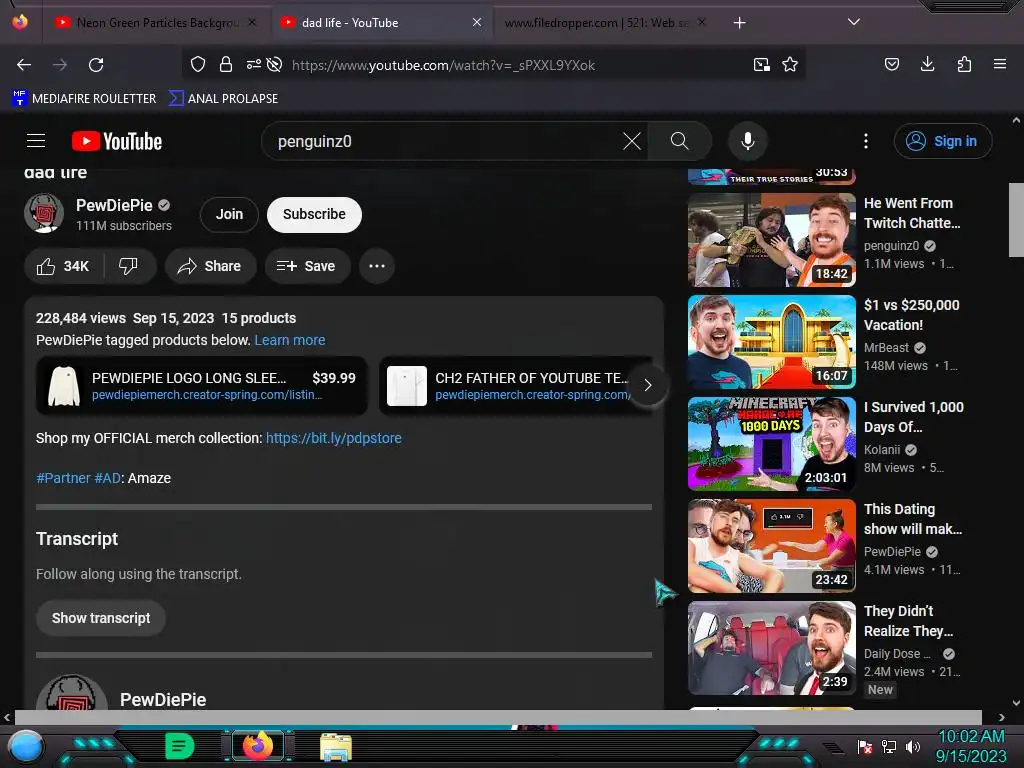This screenshot has height=768, width=1024.
Task: Open MrBeast channel name in sidebar
Action: click(886, 348)
